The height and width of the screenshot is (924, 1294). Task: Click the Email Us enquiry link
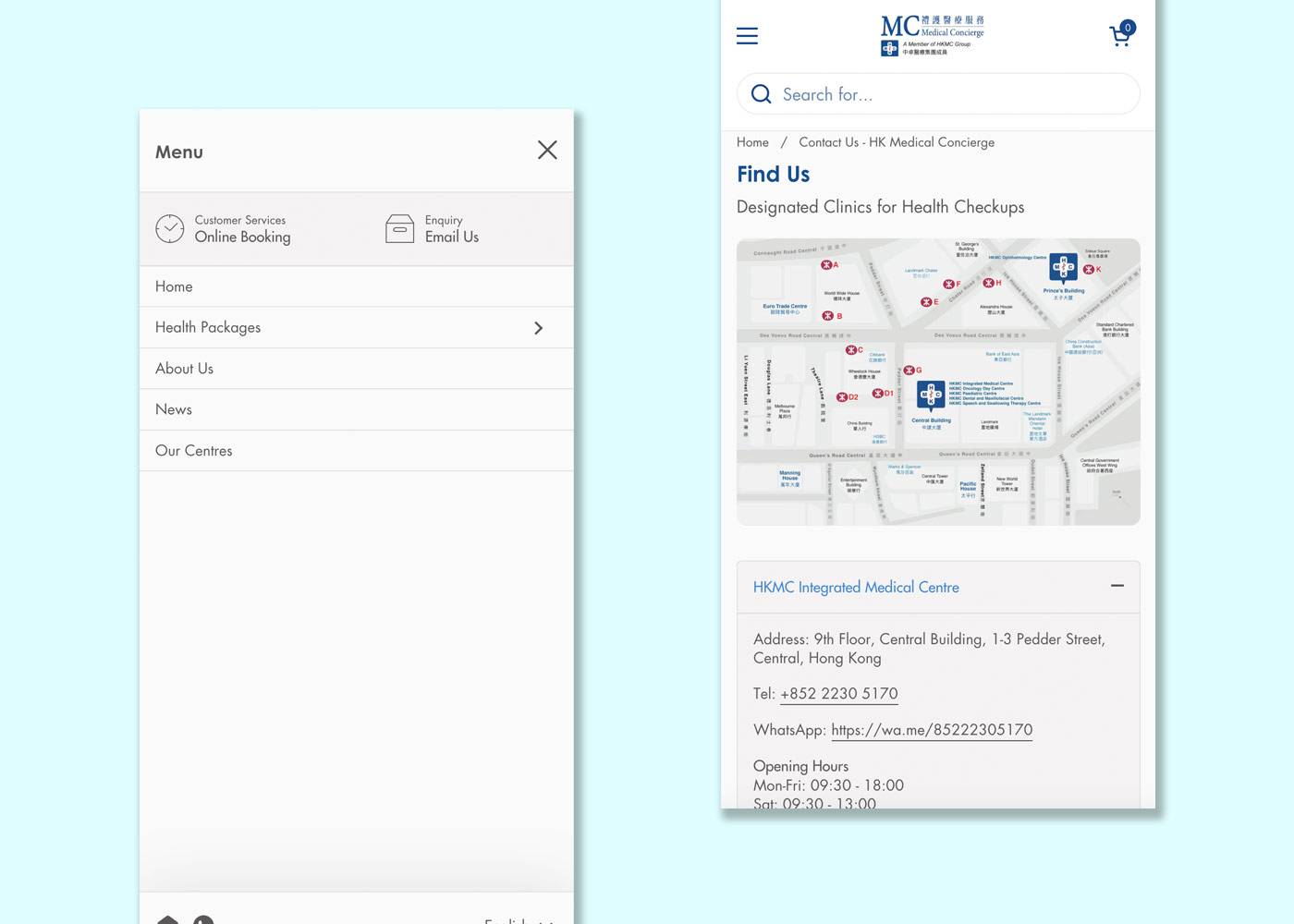451,237
